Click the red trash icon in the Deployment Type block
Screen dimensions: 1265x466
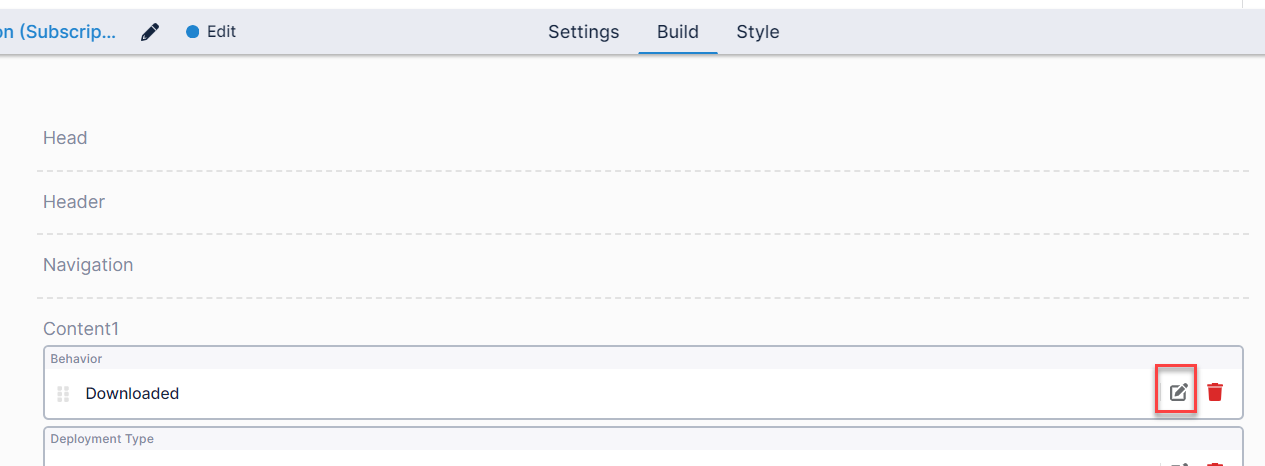(1215, 464)
